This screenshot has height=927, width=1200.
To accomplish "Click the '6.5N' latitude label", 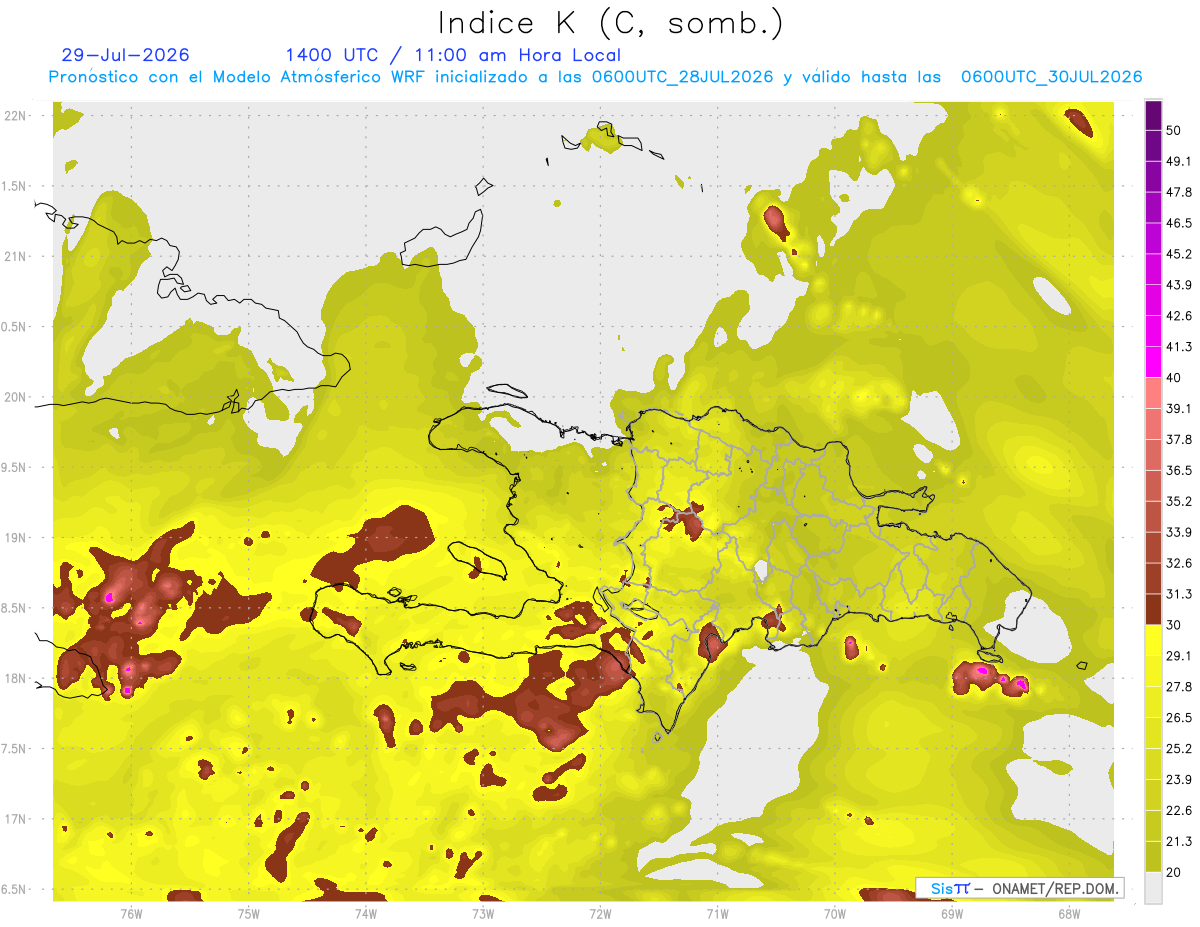I will tap(15, 890).
